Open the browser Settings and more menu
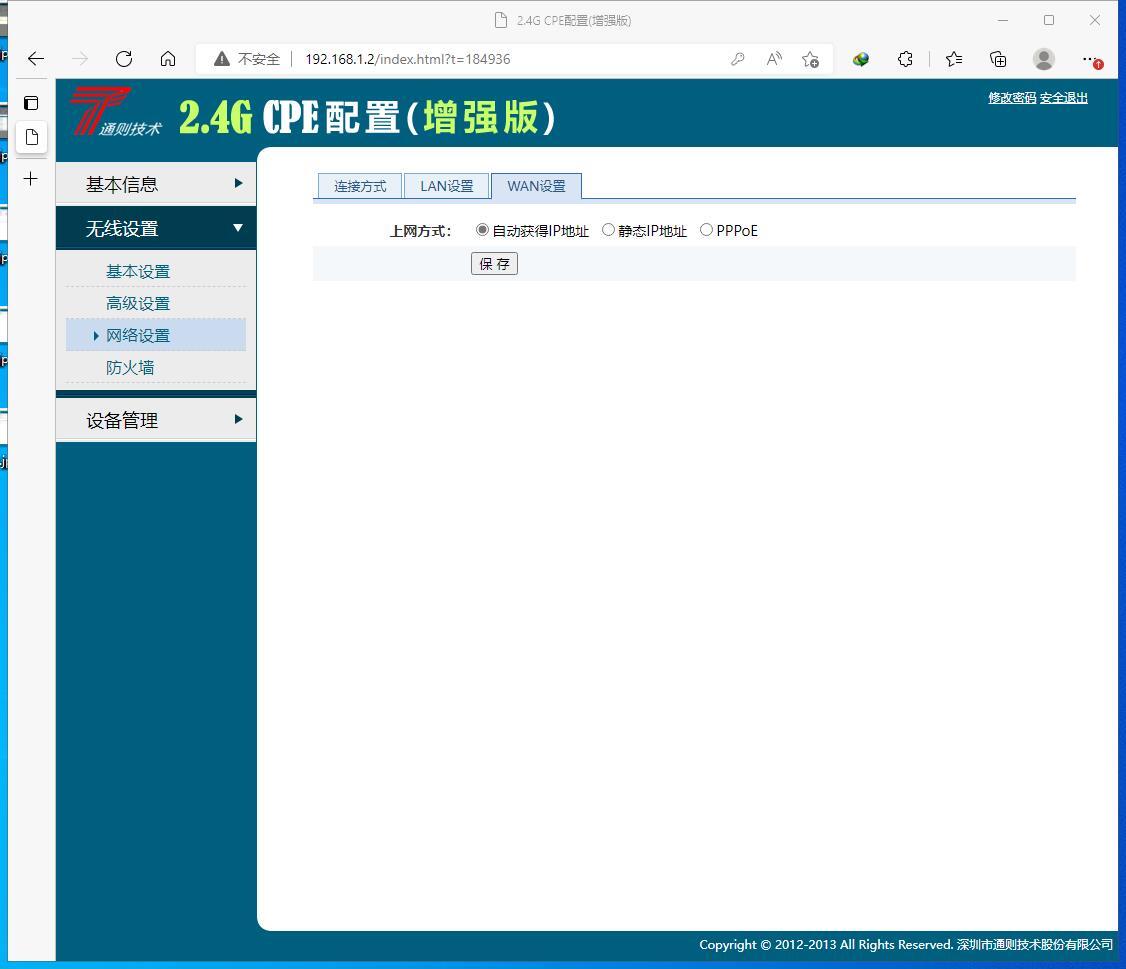Viewport: 1126px width, 969px height. click(1090, 59)
